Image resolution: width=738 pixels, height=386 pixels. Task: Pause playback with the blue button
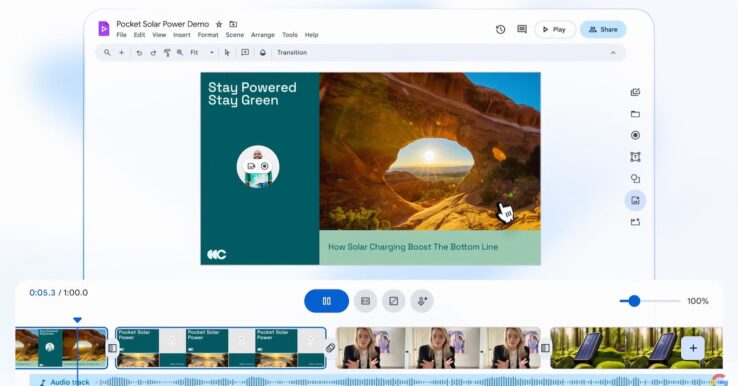click(327, 301)
